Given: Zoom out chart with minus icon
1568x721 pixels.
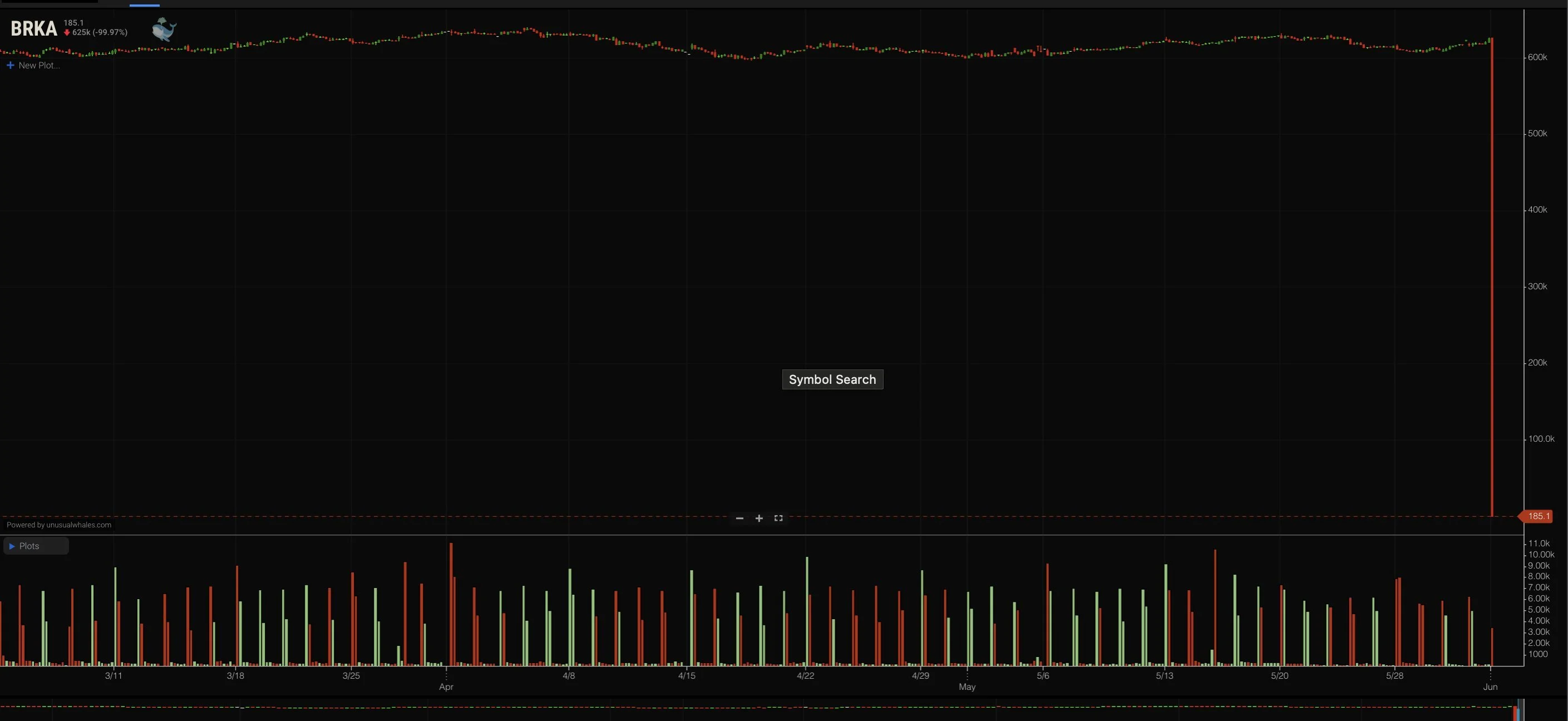Looking at the screenshot, I should [x=739, y=518].
